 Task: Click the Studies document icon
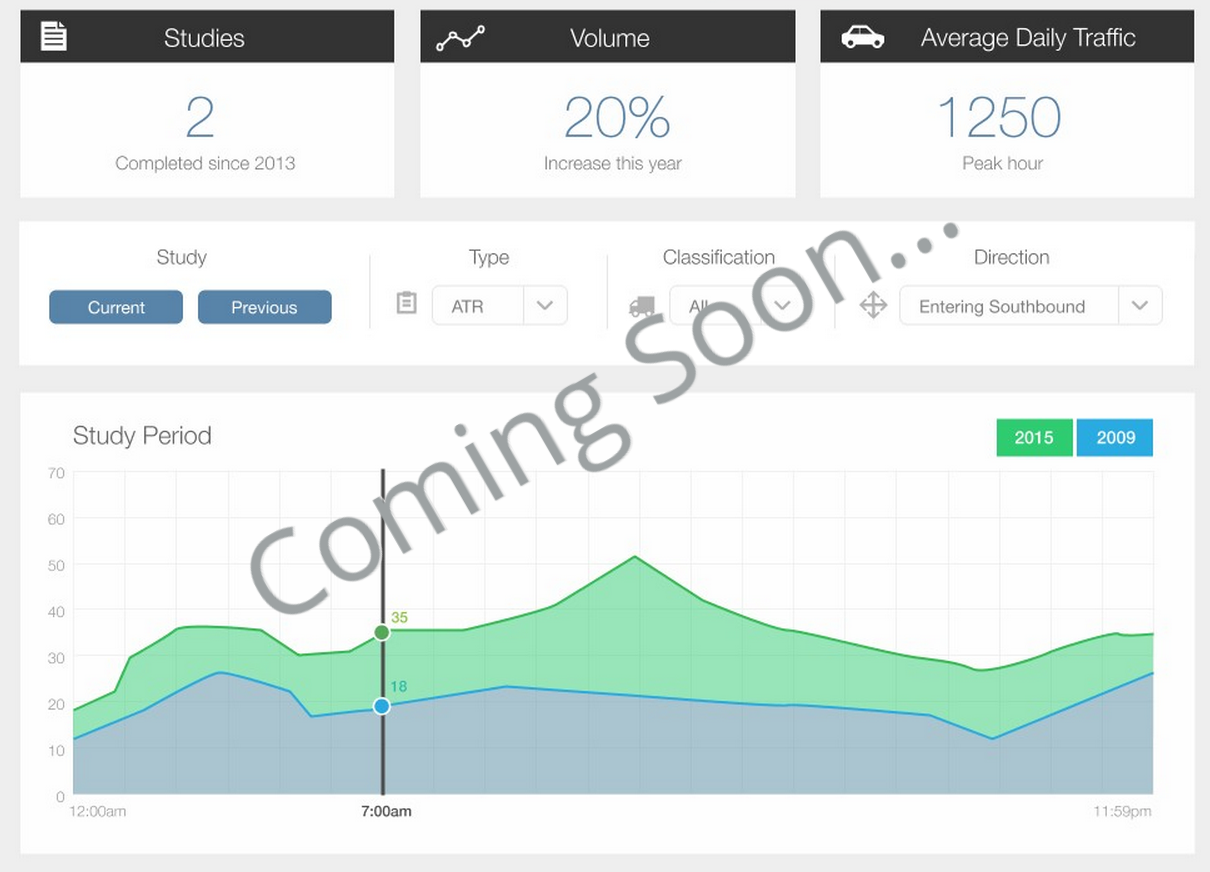pyautogui.click(x=53, y=37)
